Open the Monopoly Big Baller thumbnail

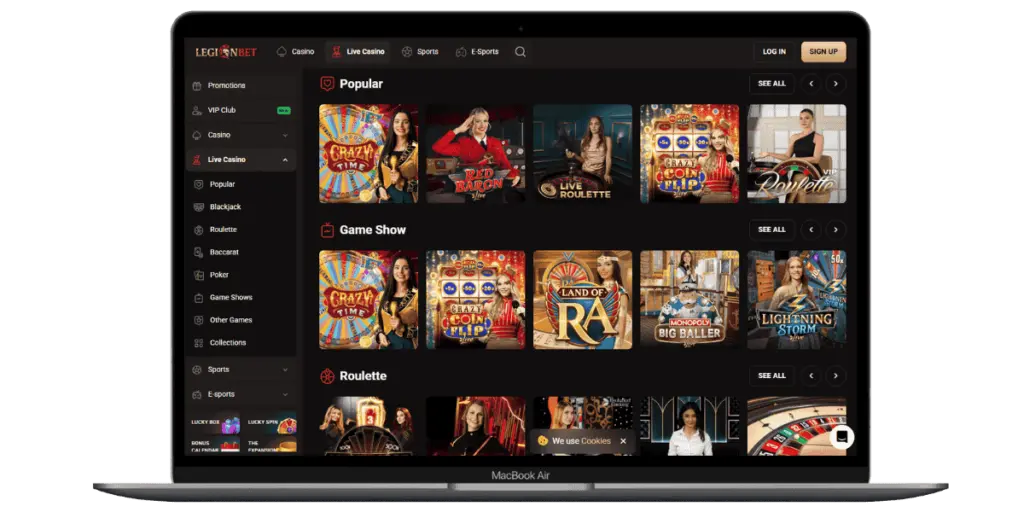pyautogui.click(x=690, y=300)
